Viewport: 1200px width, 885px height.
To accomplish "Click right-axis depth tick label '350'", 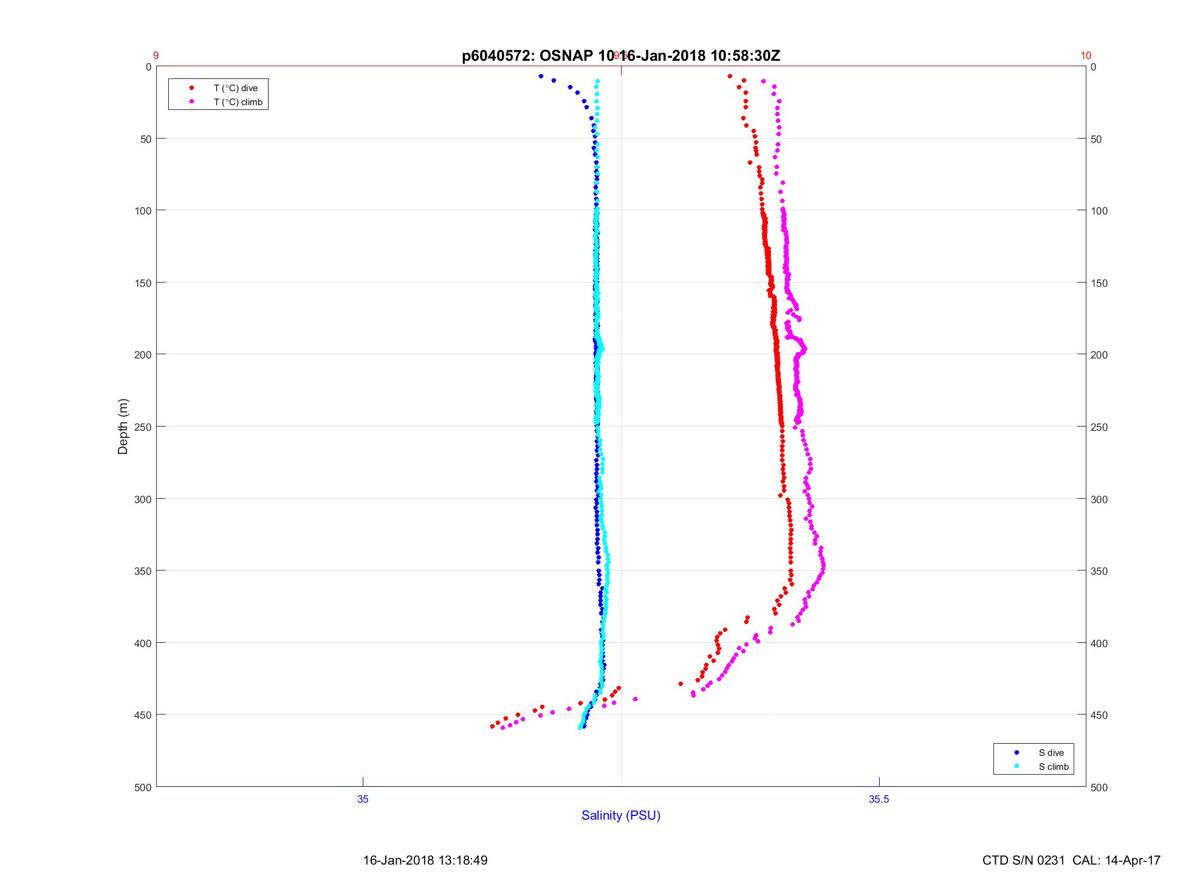I will pyautogui.click(x=1100, y=571).
